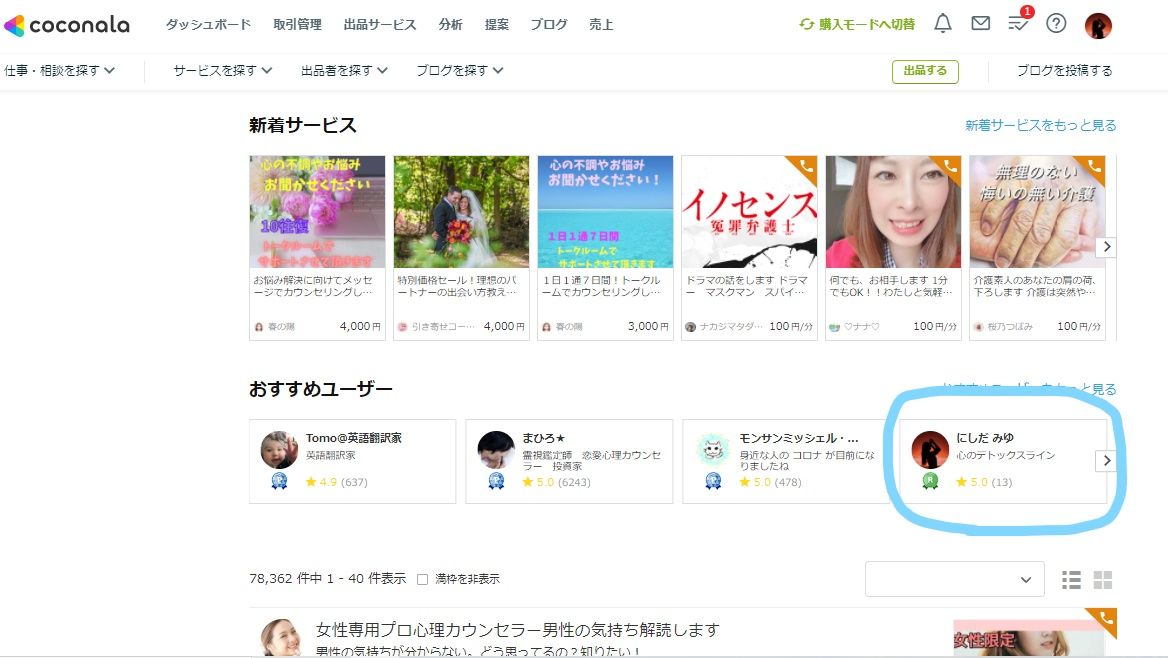
Task: Expand 仕事・相談を探す dropdown
Action: (x=59, y=70)
